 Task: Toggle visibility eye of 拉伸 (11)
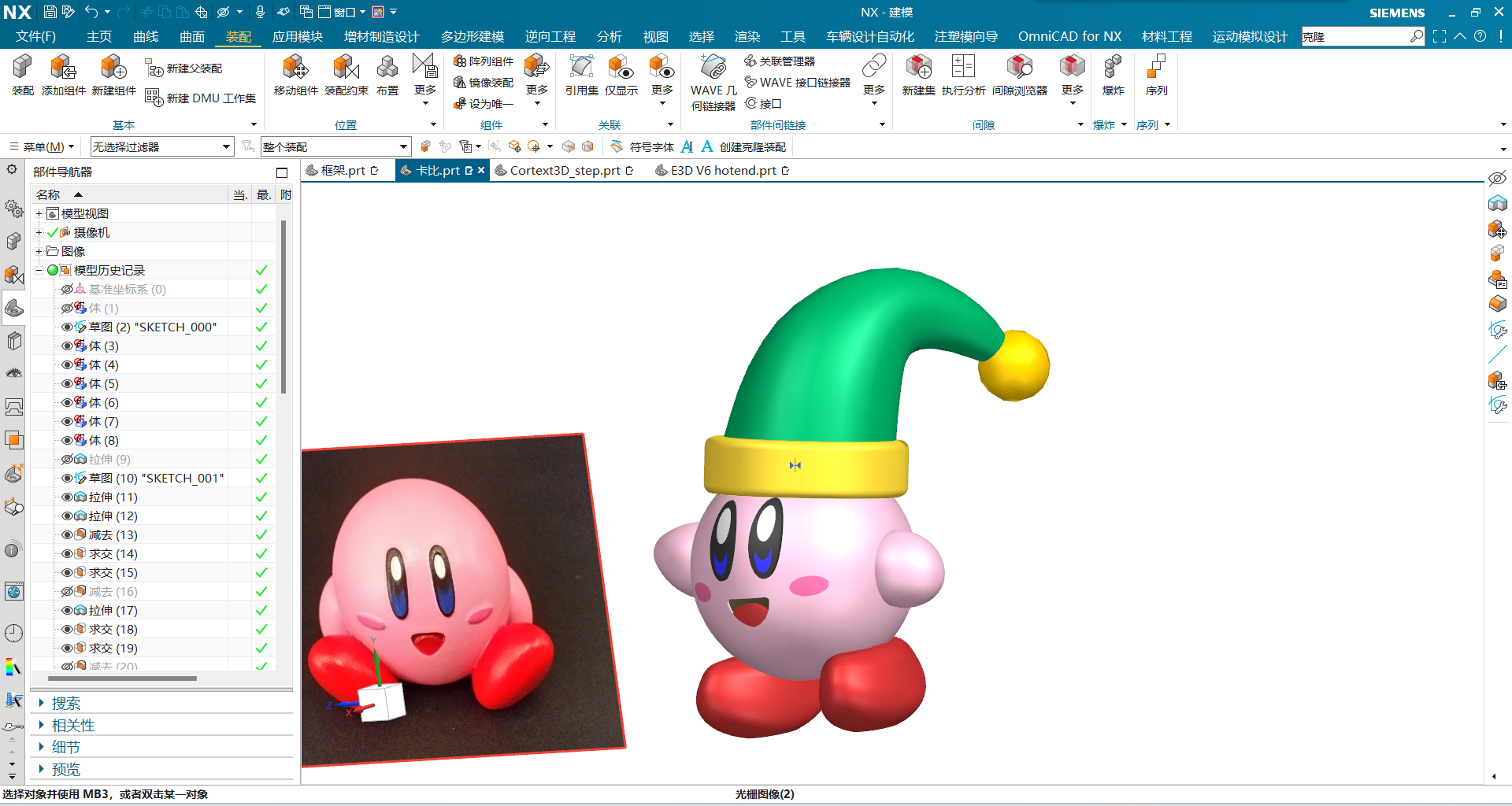(x=67, y=497)
